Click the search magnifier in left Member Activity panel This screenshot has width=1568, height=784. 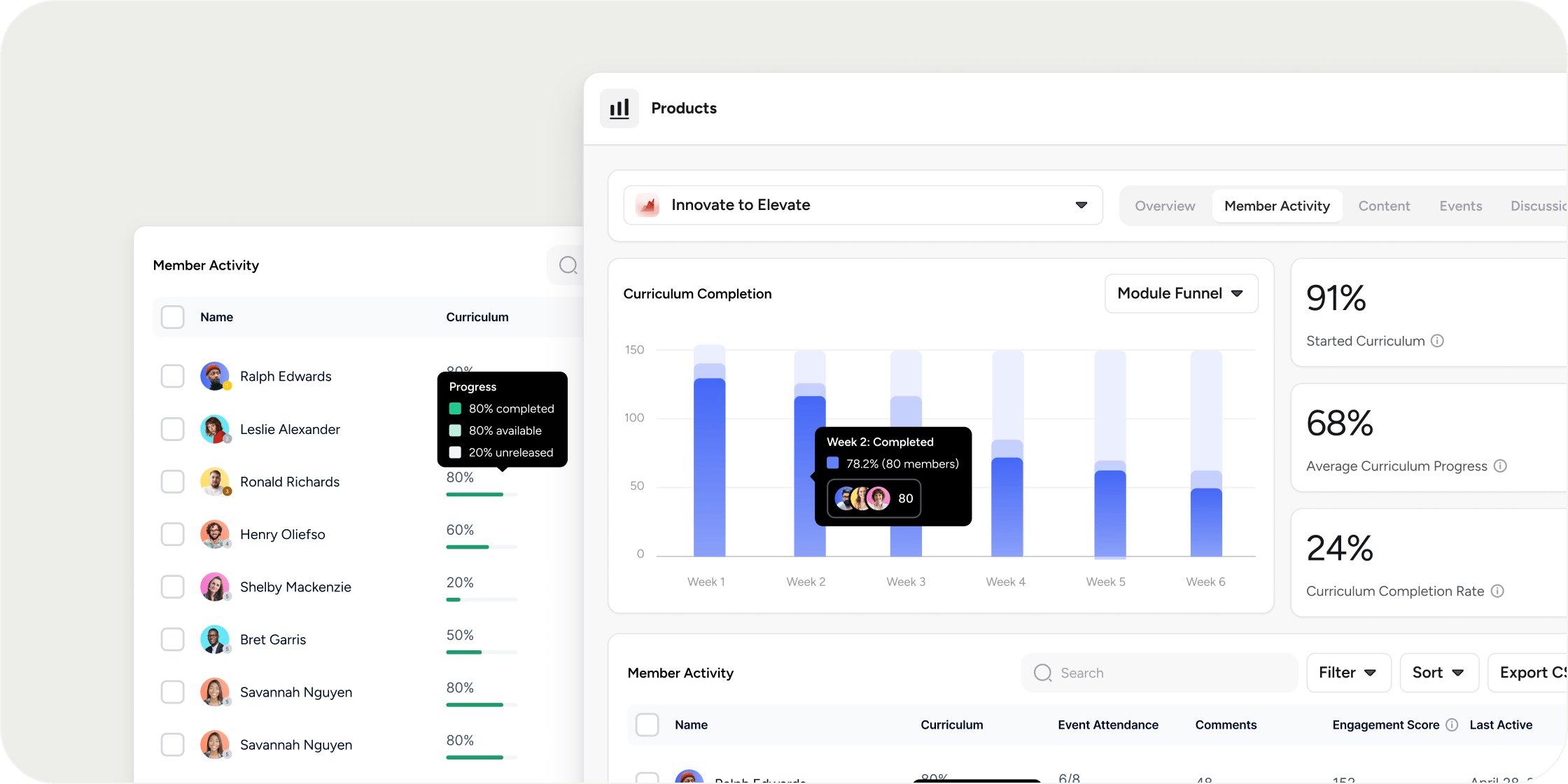pos(568,265)
